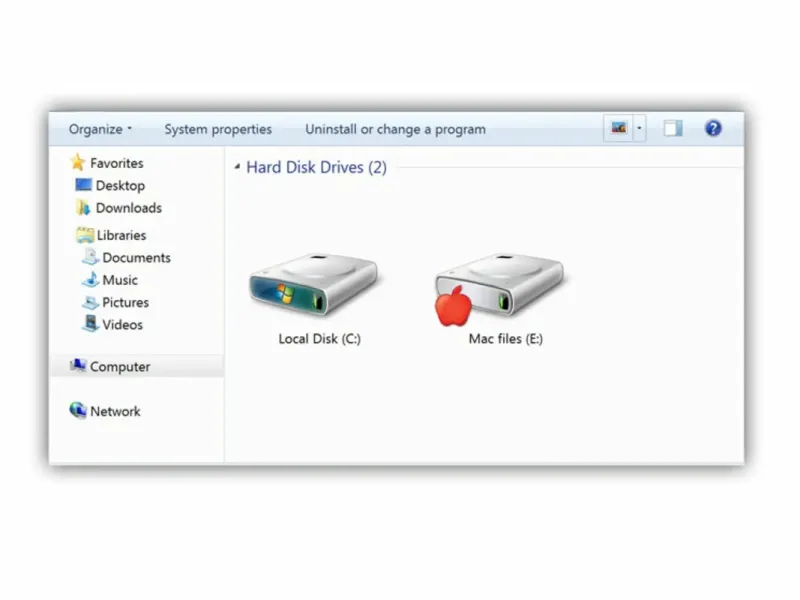Open Pictures library in sidebar

(126, 303)
